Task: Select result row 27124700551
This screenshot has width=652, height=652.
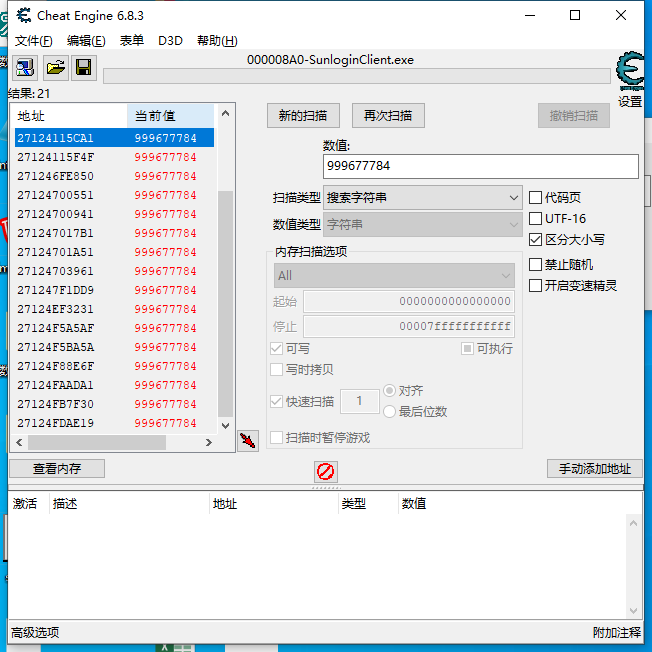Action: tap(114, 195)
